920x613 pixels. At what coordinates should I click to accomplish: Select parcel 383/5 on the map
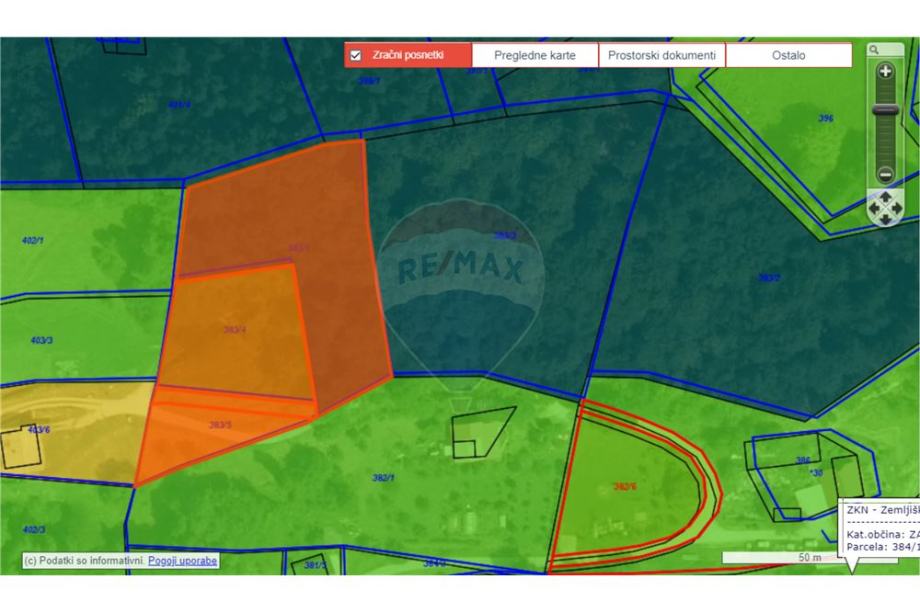point(220,425)
